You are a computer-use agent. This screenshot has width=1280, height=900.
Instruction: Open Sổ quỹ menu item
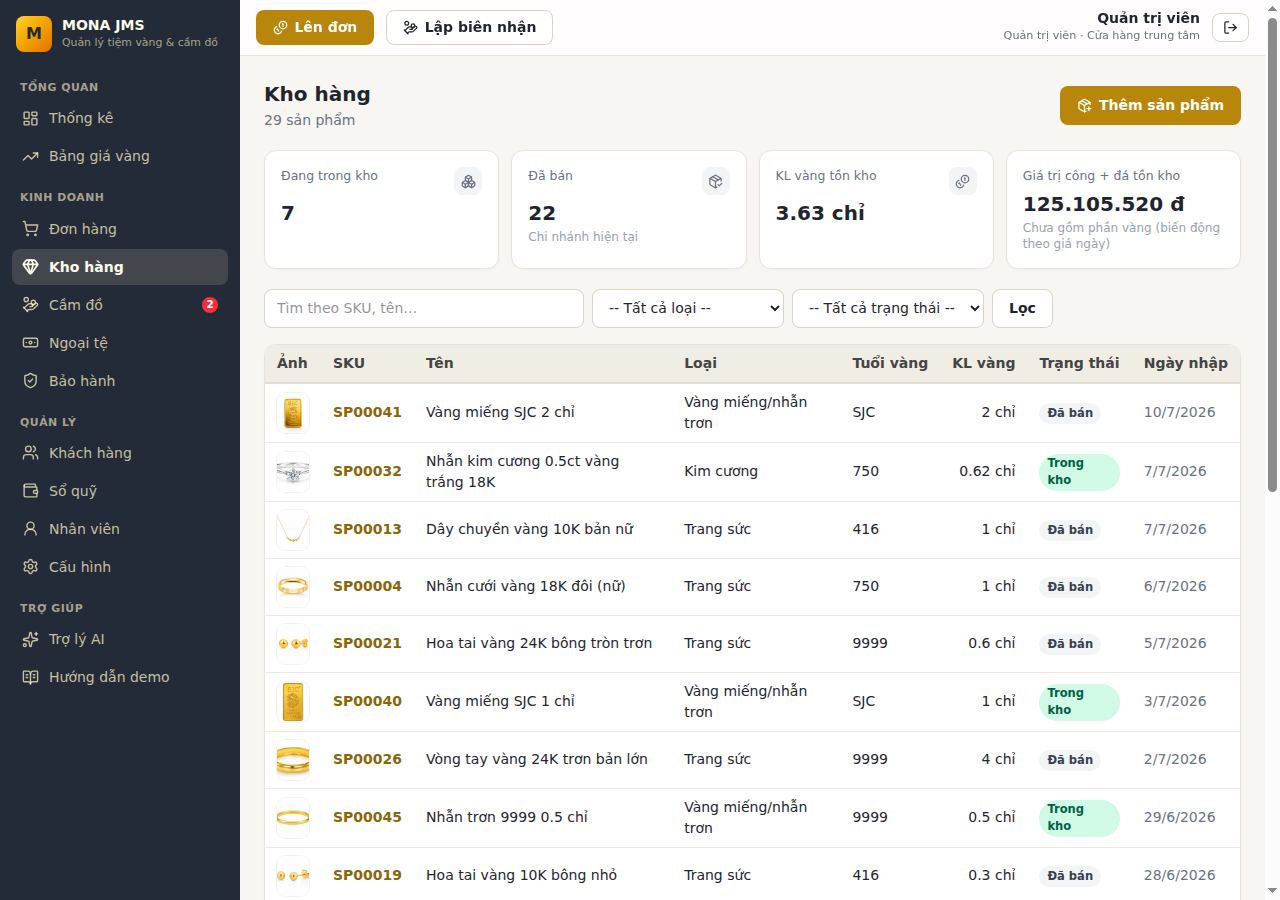tap(120, 491)
